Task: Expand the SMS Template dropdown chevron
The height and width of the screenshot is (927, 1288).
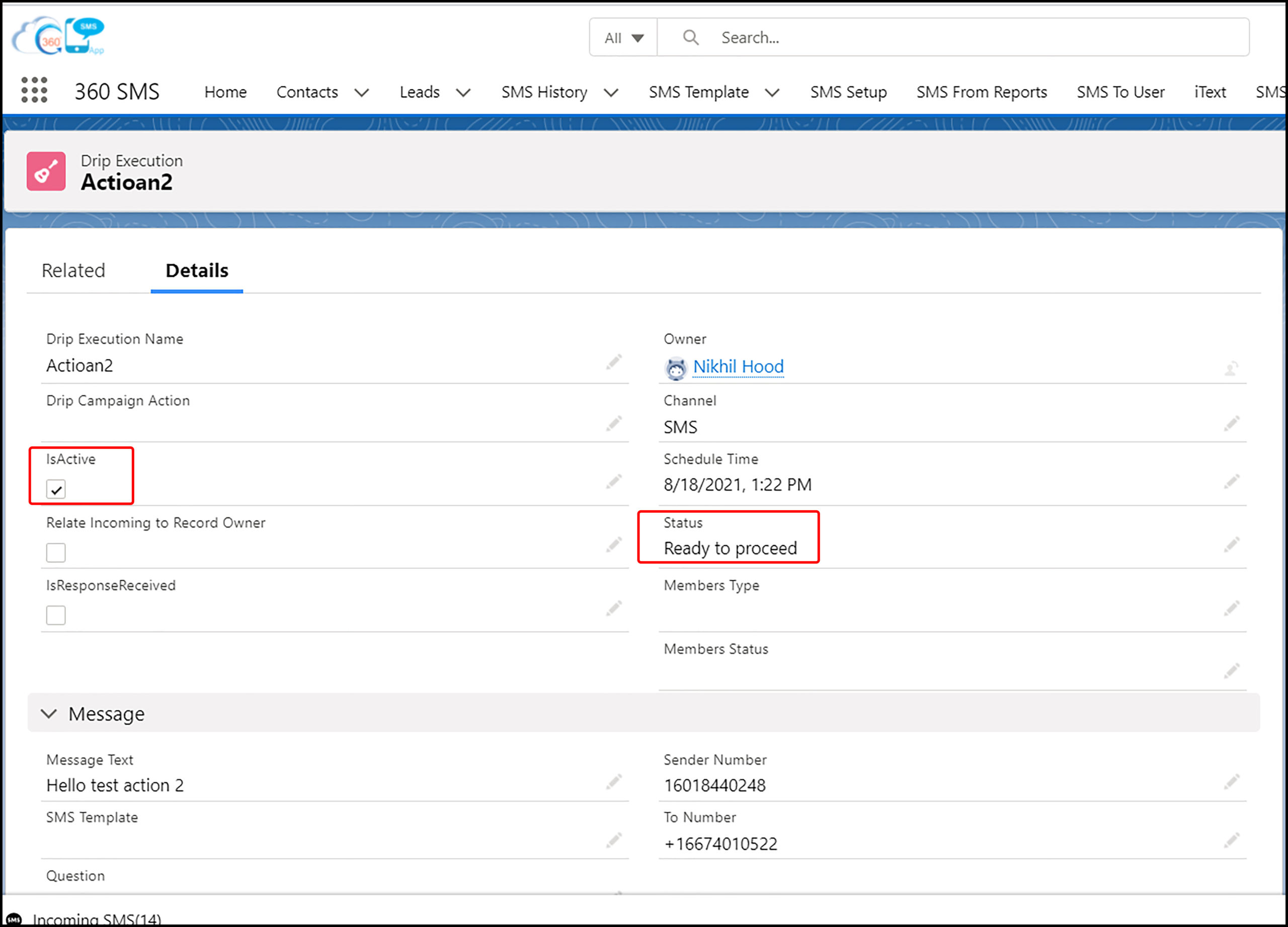Action: 772,93
